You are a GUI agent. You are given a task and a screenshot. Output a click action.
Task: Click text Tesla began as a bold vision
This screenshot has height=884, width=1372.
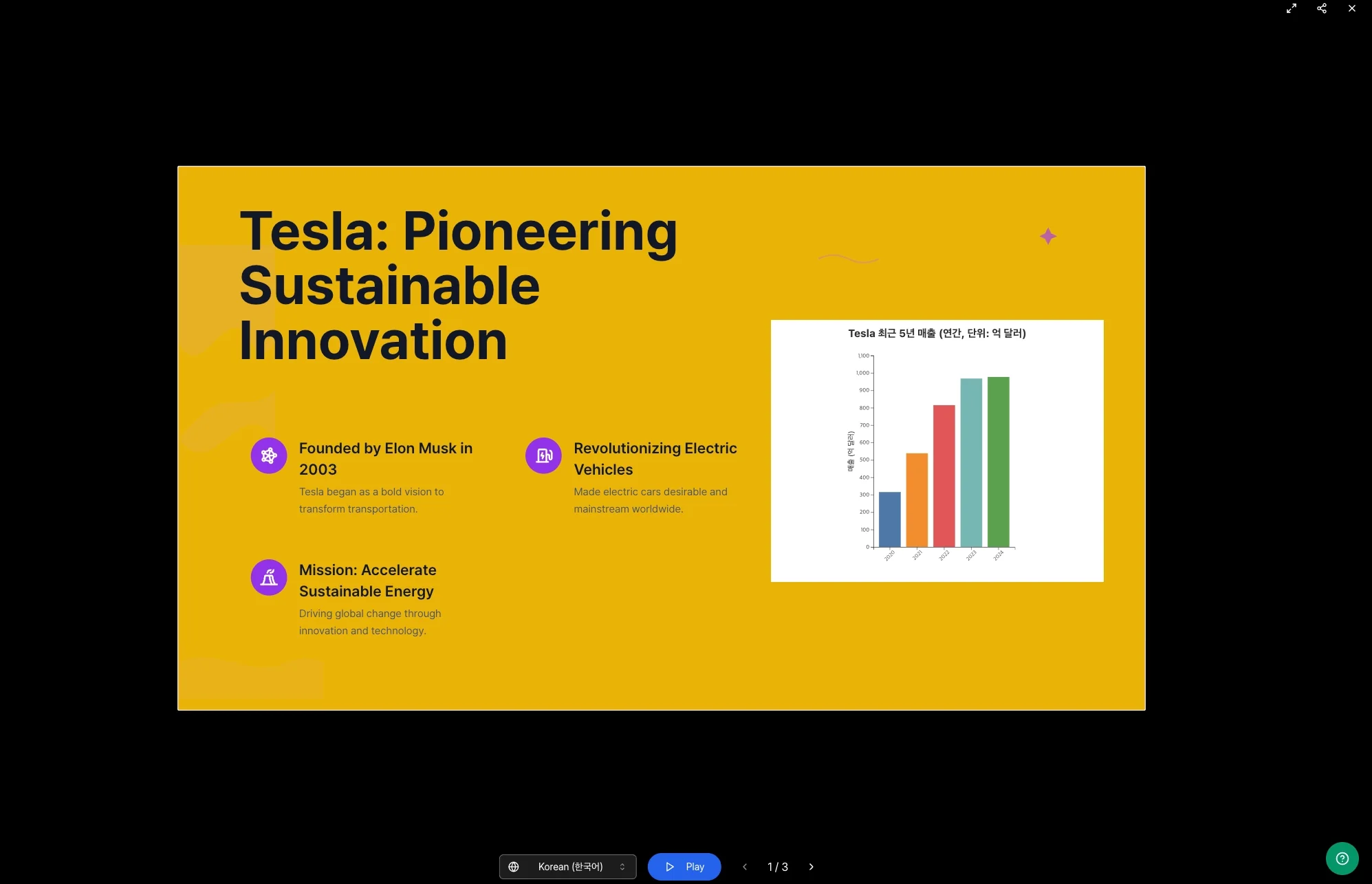click(x=371, y=500)
